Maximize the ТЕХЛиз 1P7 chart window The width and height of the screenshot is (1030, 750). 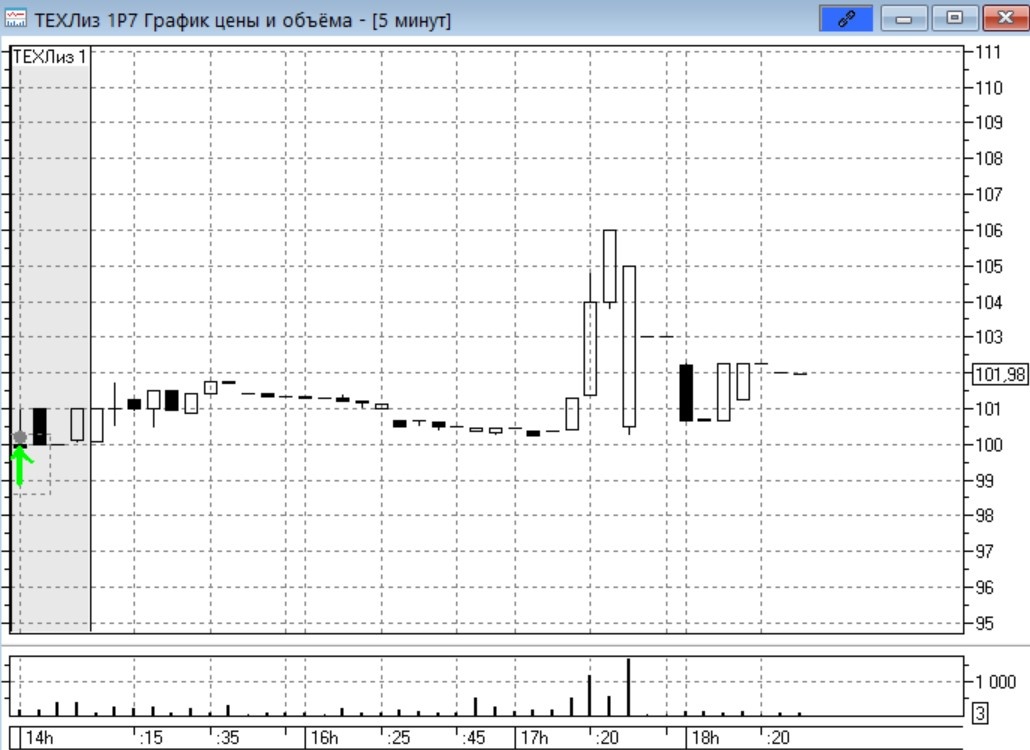954,18
